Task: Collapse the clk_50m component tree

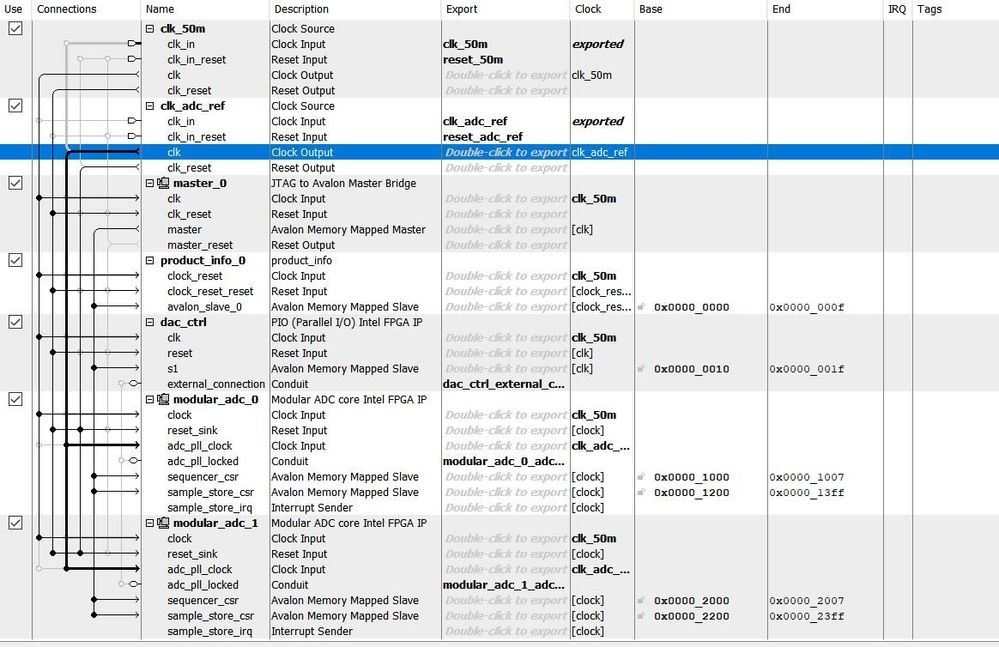Action: click(150, 29)
